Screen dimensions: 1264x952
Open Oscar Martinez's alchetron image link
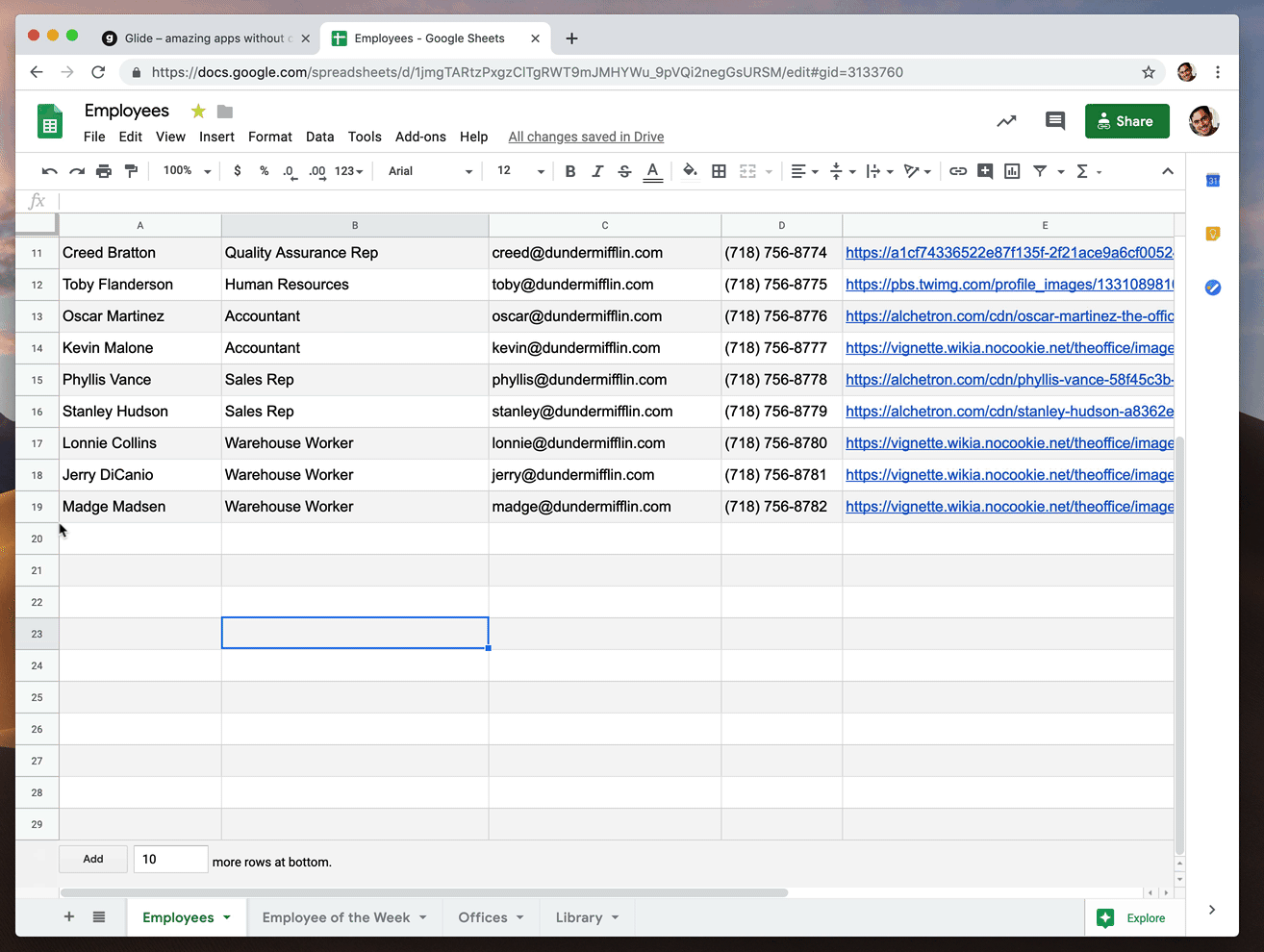[x=1009, y=316]
